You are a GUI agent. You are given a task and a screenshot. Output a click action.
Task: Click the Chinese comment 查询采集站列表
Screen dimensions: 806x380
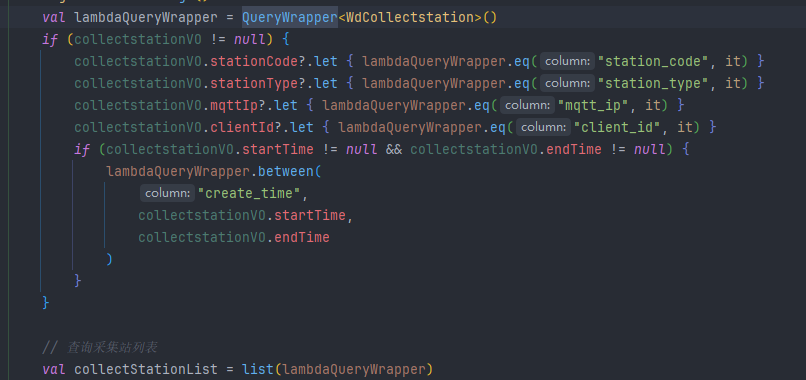click(112, 348)
